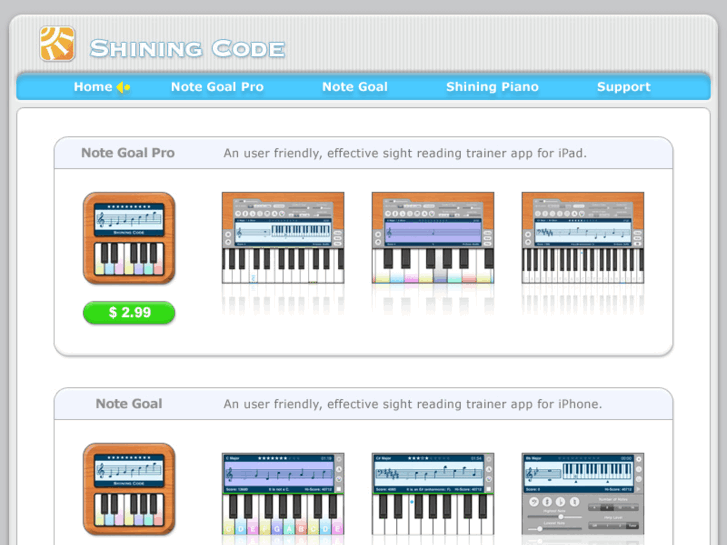This screenshot has width=727, height=545.
Task: Open the Note Goal nav item
Action: click(355, 87)
